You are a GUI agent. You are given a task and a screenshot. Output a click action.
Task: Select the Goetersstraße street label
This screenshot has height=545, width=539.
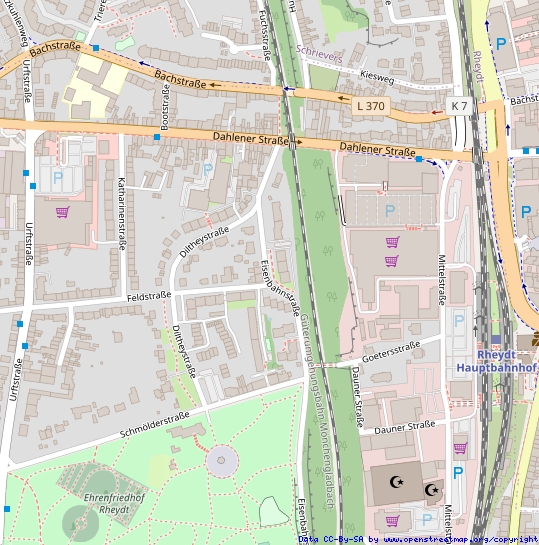click(x=391, y=352)
